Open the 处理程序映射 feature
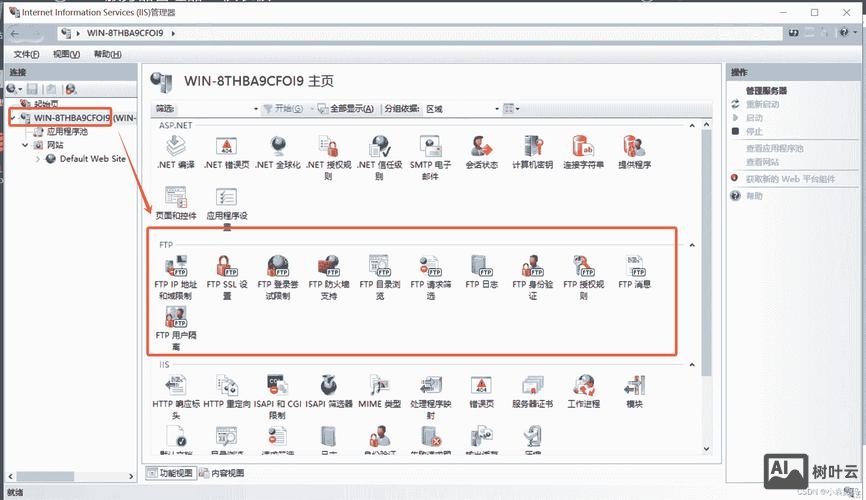 430,397
